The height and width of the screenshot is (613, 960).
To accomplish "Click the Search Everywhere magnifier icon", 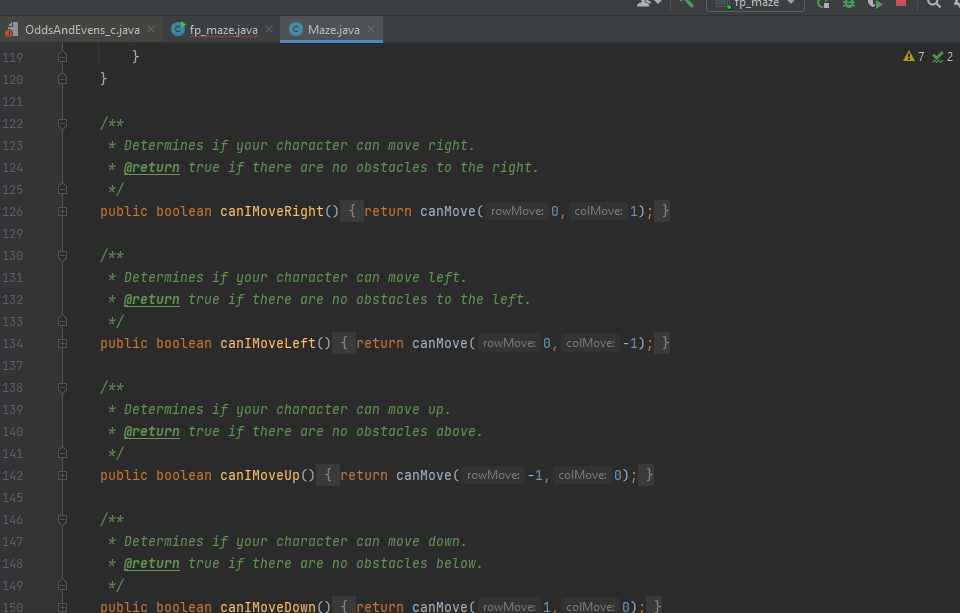I will point(934,4).
